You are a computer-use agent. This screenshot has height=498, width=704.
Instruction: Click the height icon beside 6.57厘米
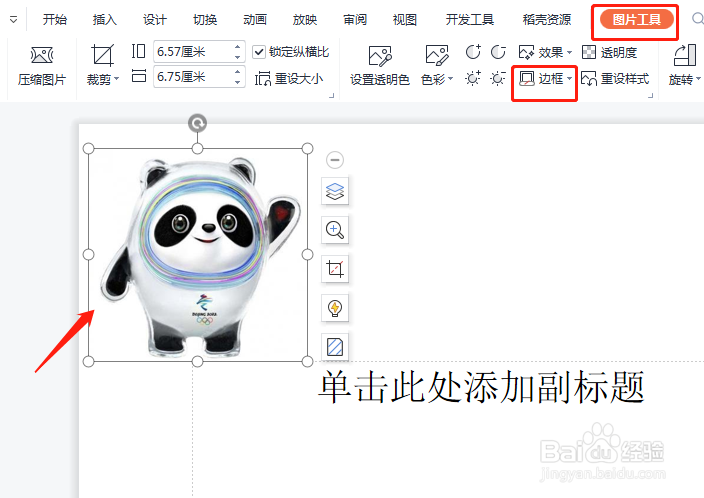tap(139, 51)
